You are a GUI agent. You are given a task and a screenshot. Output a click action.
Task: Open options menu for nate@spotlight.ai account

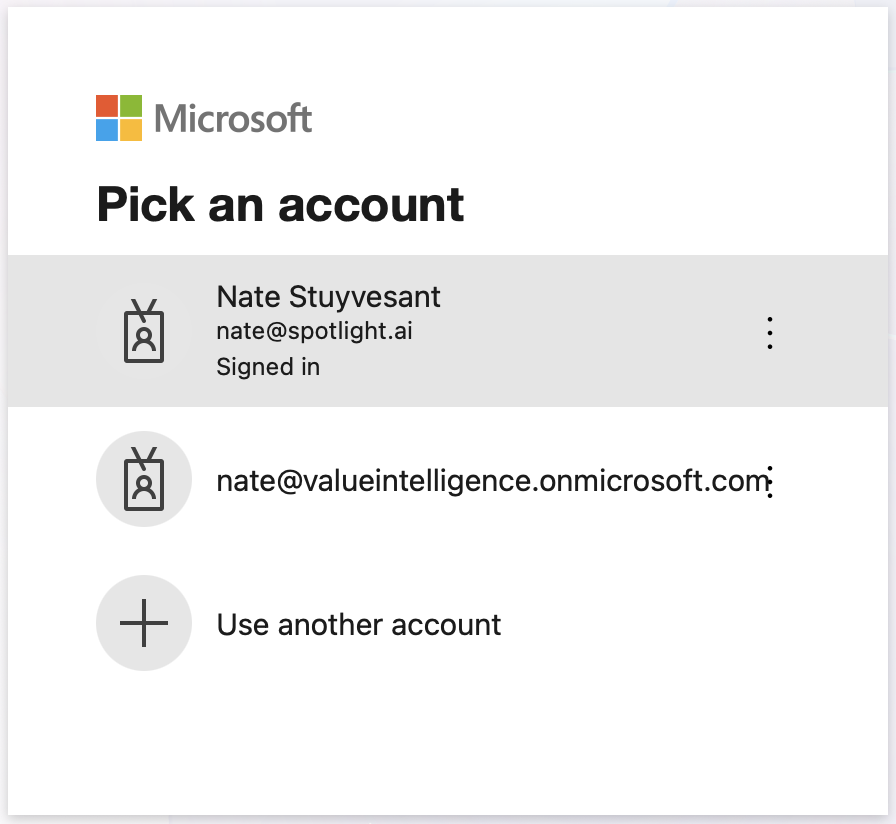click(x=769, y=332)
